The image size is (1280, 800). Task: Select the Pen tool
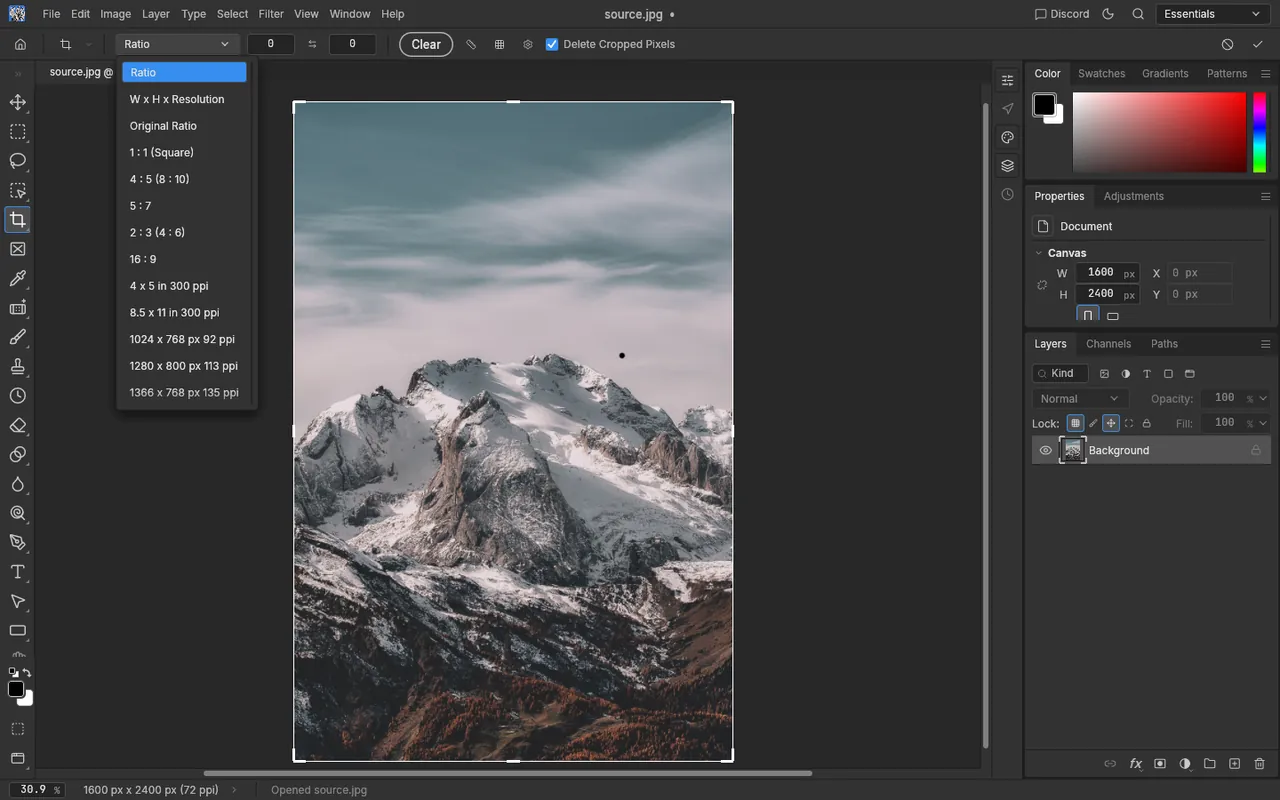tap(18, 542)
